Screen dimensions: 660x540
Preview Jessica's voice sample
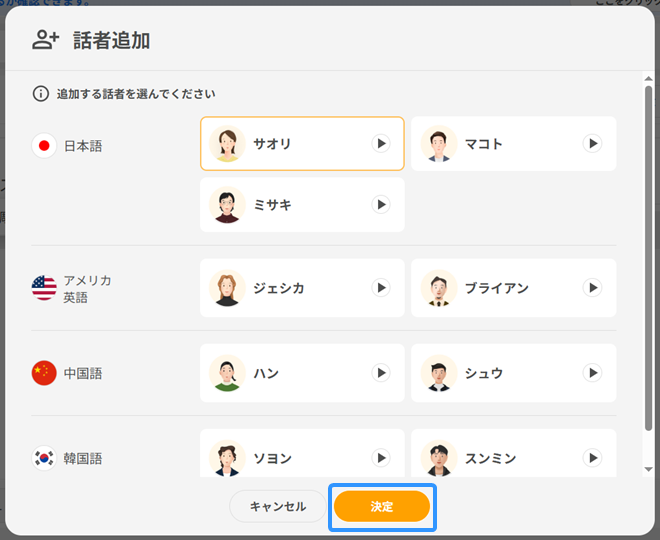[x=381, y=288]
